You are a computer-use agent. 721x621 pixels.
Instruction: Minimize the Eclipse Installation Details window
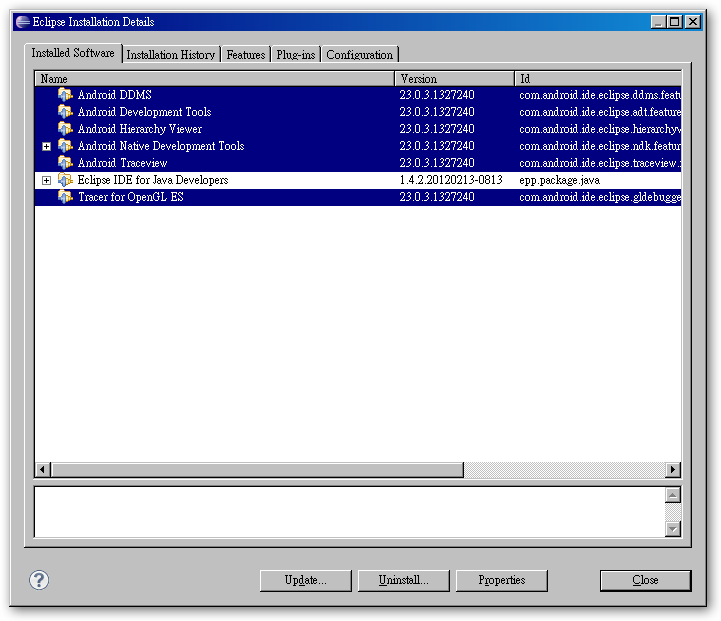(658, 22)
